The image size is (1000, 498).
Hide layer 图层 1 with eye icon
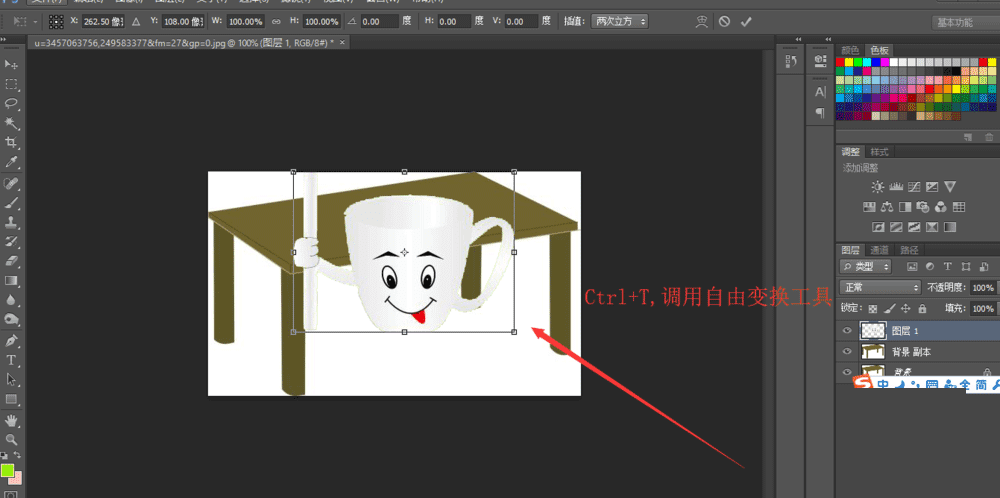click(x=847, y=329)
